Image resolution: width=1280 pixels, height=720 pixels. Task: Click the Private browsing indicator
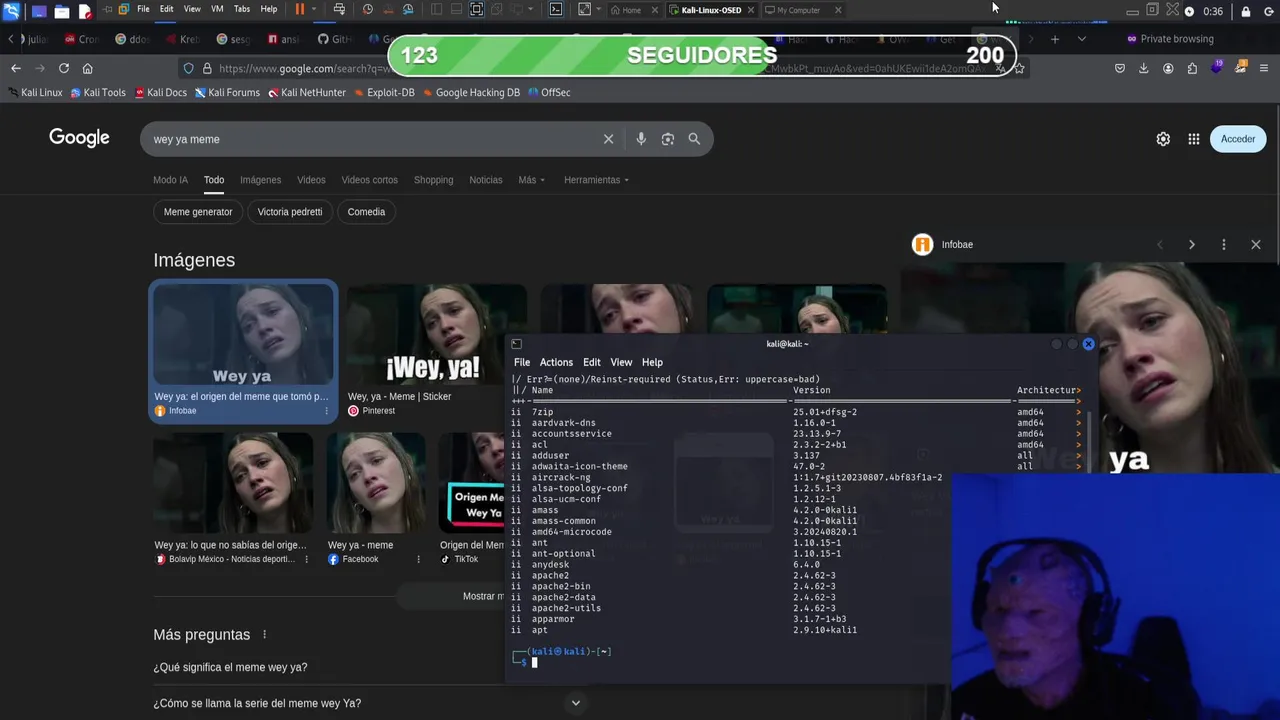tap(1170, 39)
